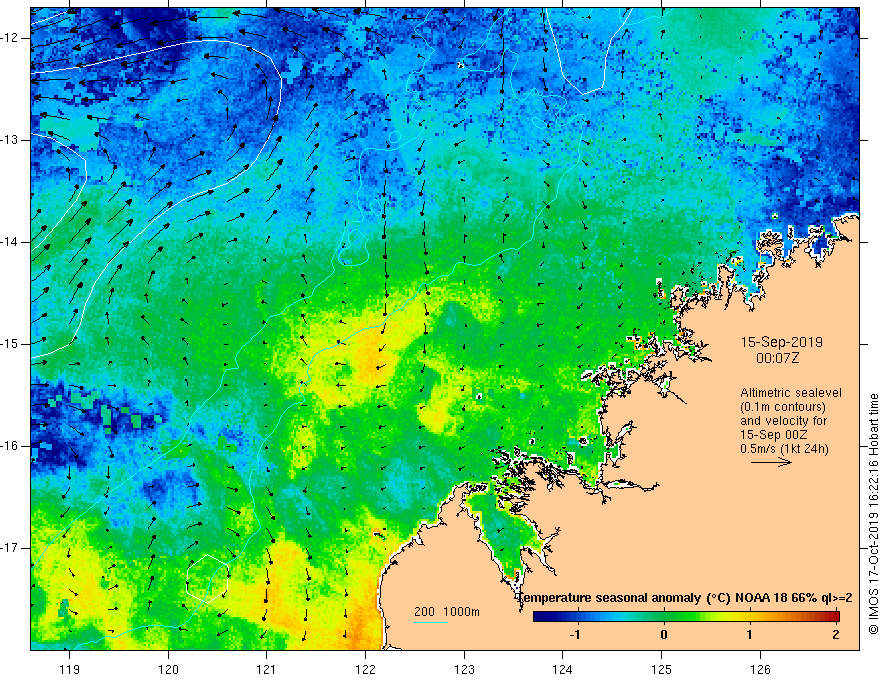Viewport: 880px width, 680px height.
Task: Click the white hexagonal contour near 120.4E 17.3S
Action: pos(208,578)
